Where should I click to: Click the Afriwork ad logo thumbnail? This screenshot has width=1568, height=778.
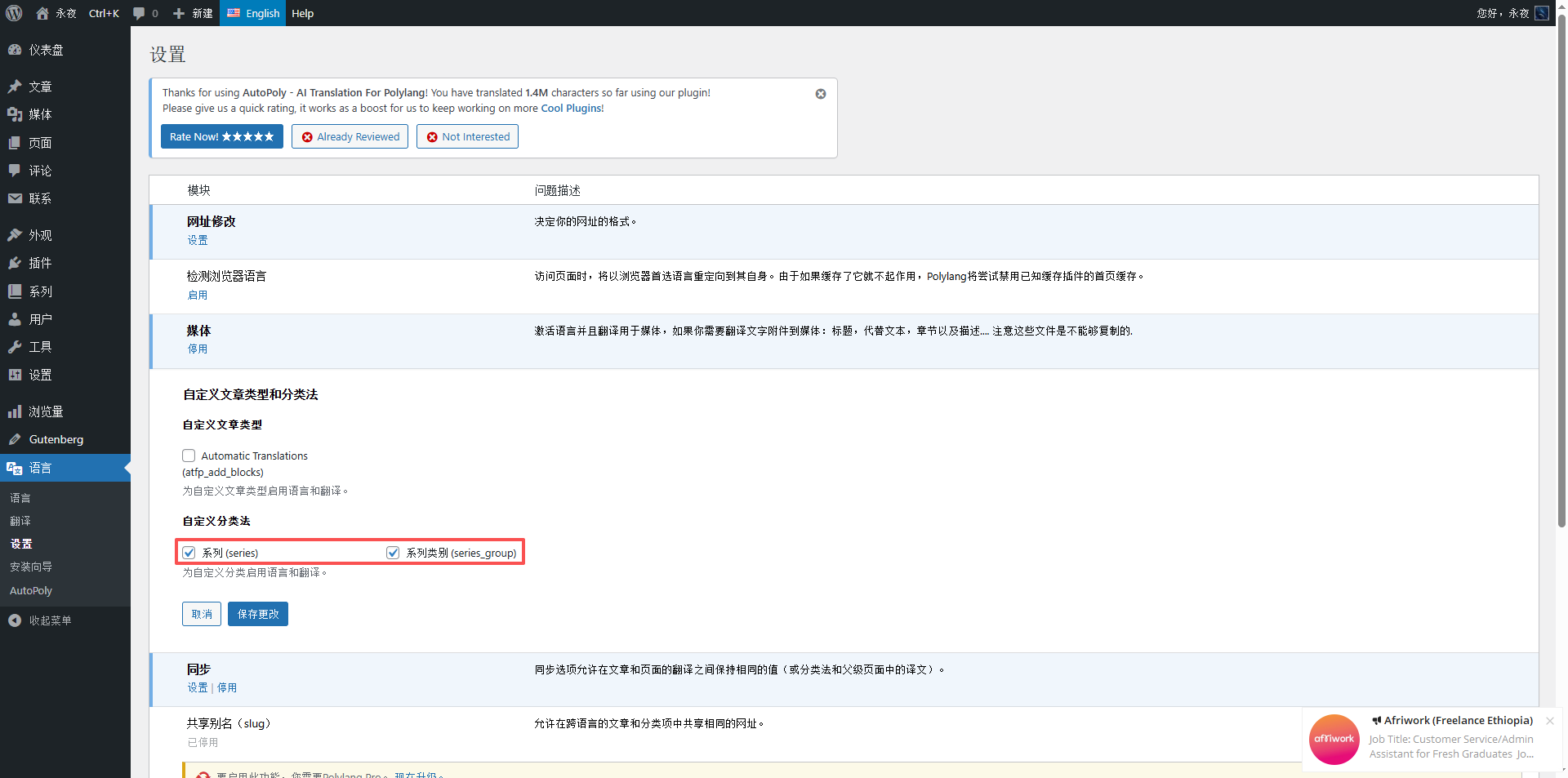point(1334,739)
